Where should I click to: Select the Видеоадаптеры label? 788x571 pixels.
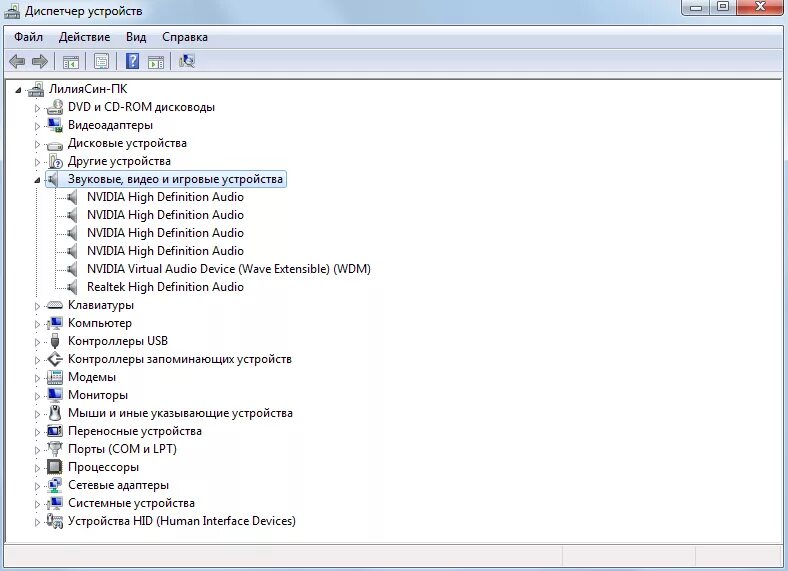click(110, 125)
